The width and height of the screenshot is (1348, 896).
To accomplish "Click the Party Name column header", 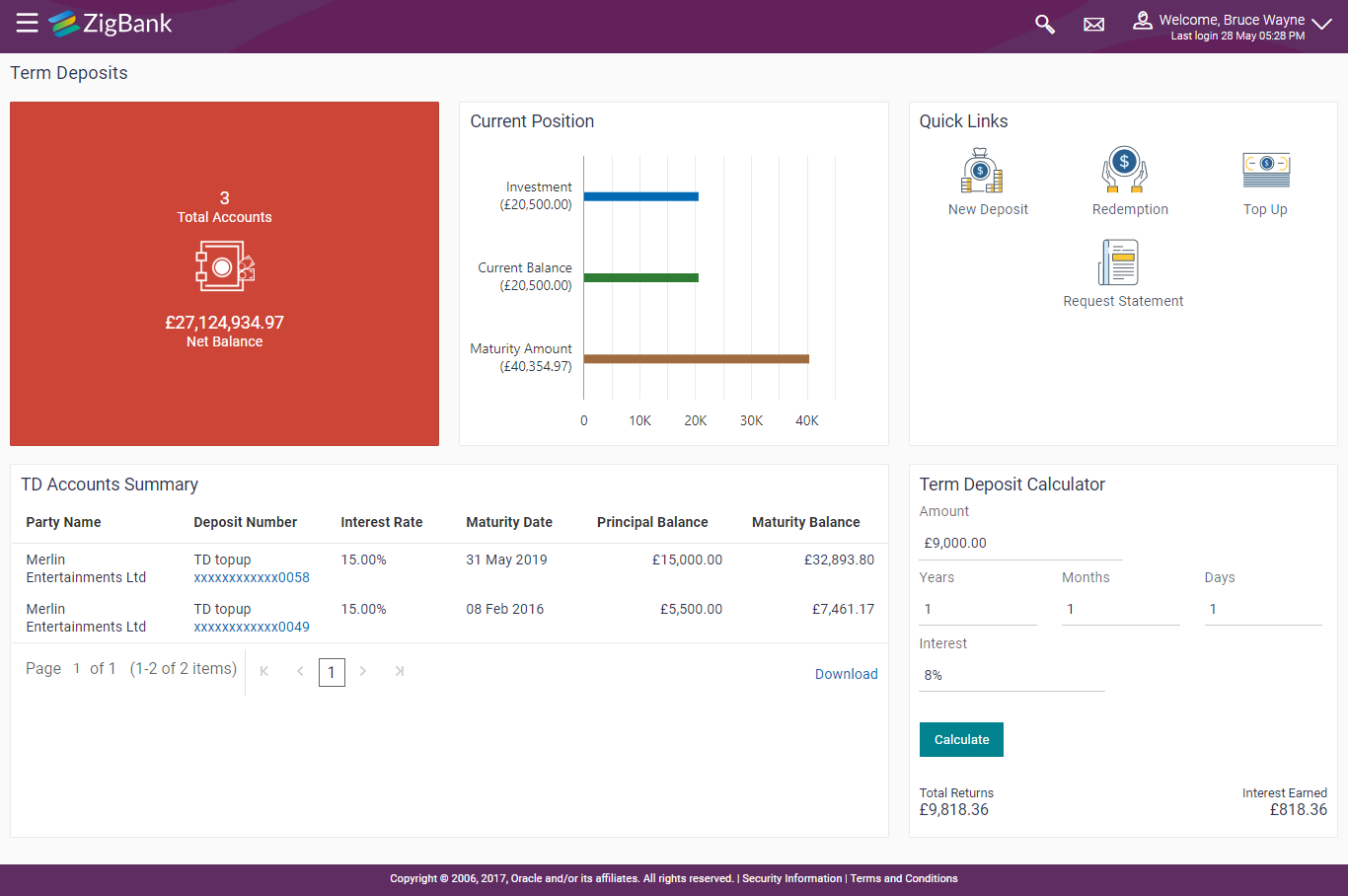I will click(63, 522).
